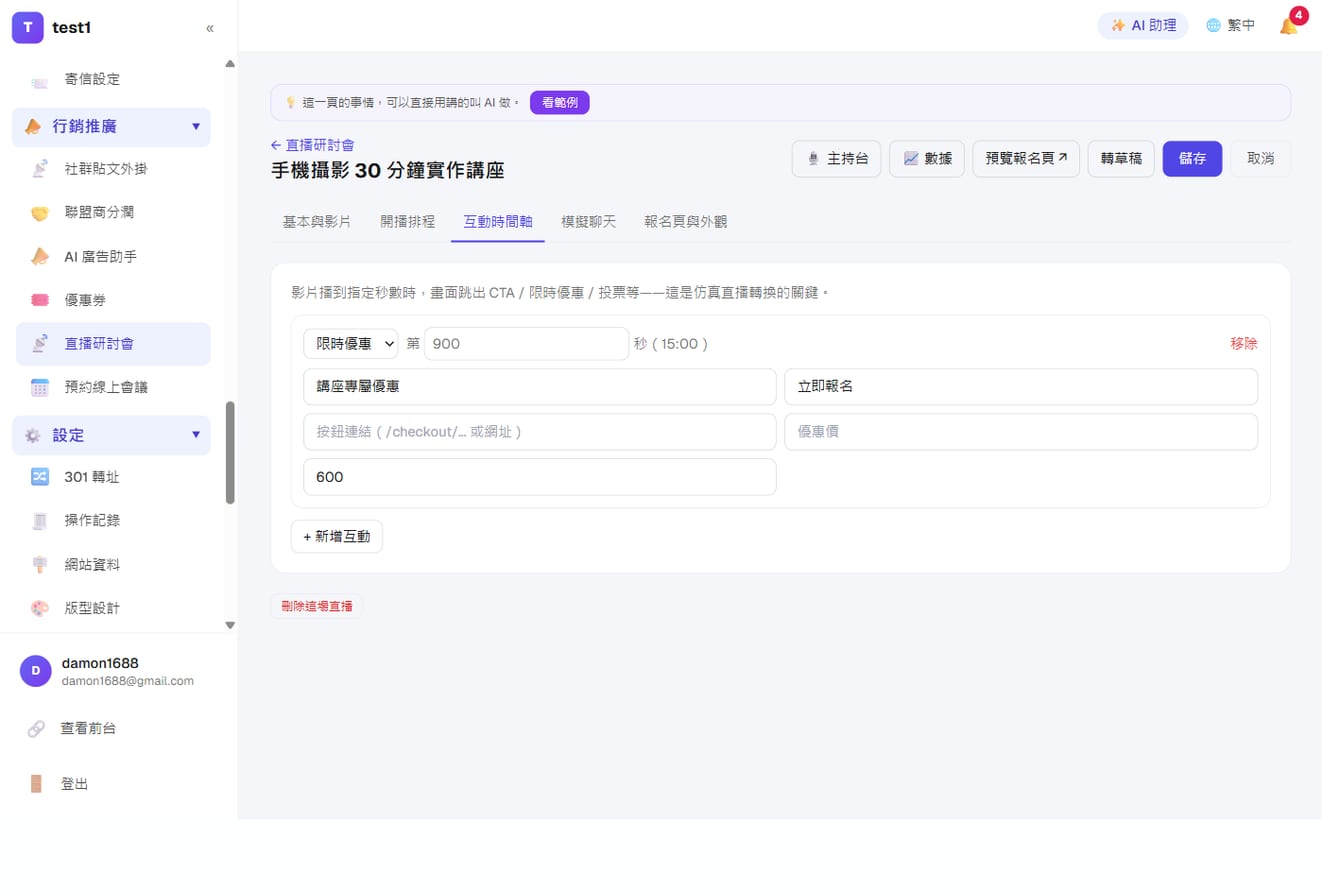Click the 社群貼文外掛 sidebar icon
Image resolution: width=1322 pixels, height=896 pixels.
coord(40,169)
